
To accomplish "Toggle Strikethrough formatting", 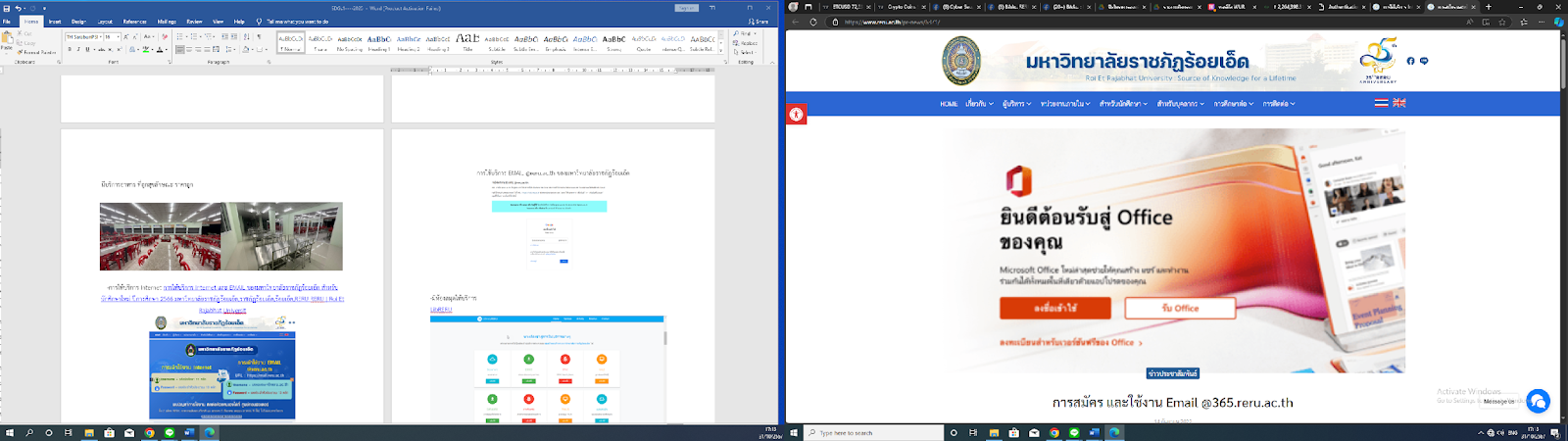I will (x=101, y=49).
